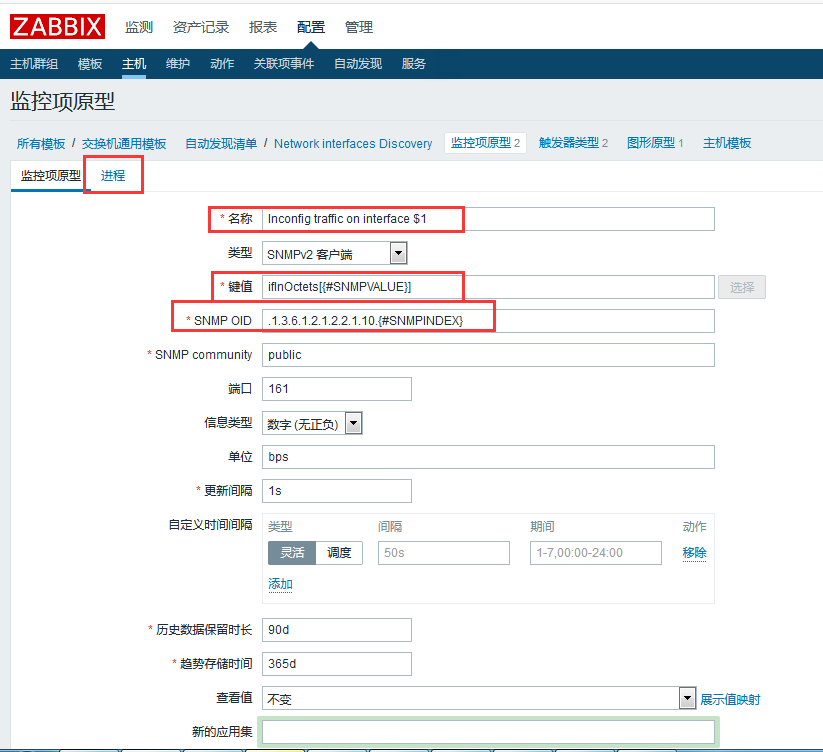Open the 所有模板 breadcrumb link
Screen dimensions: 823x752
click(41, 143)
